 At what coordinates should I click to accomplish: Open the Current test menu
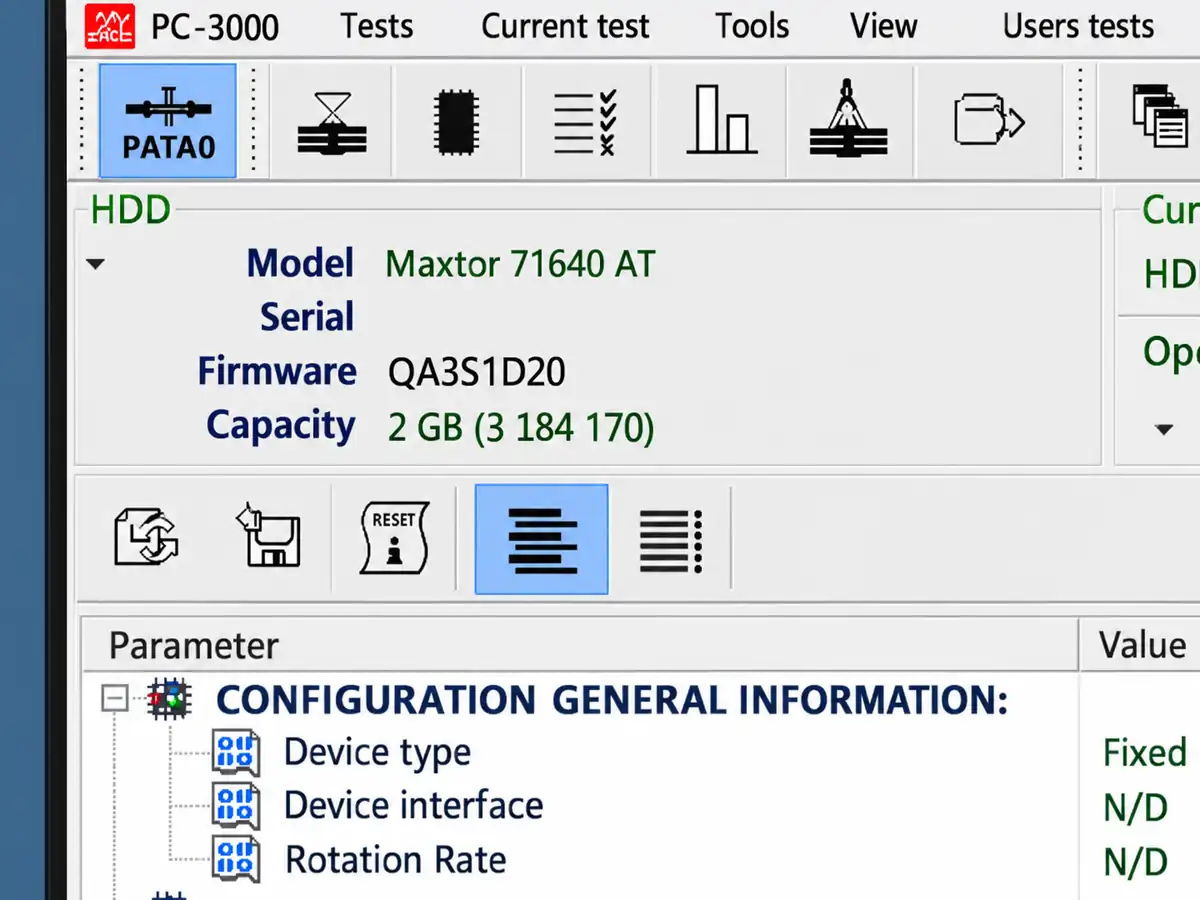[565, 26]
